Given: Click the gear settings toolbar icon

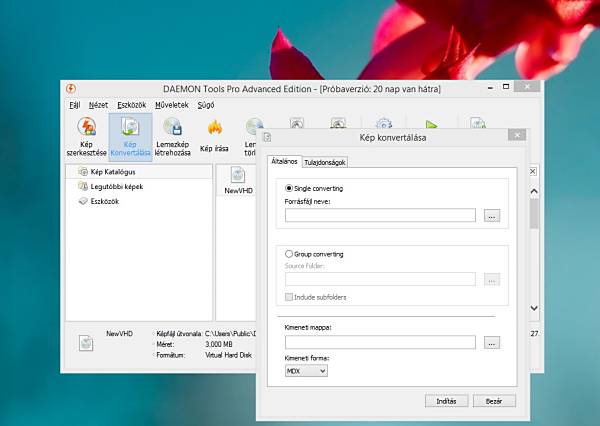Looking at the screenshot, I should (383, 123).
